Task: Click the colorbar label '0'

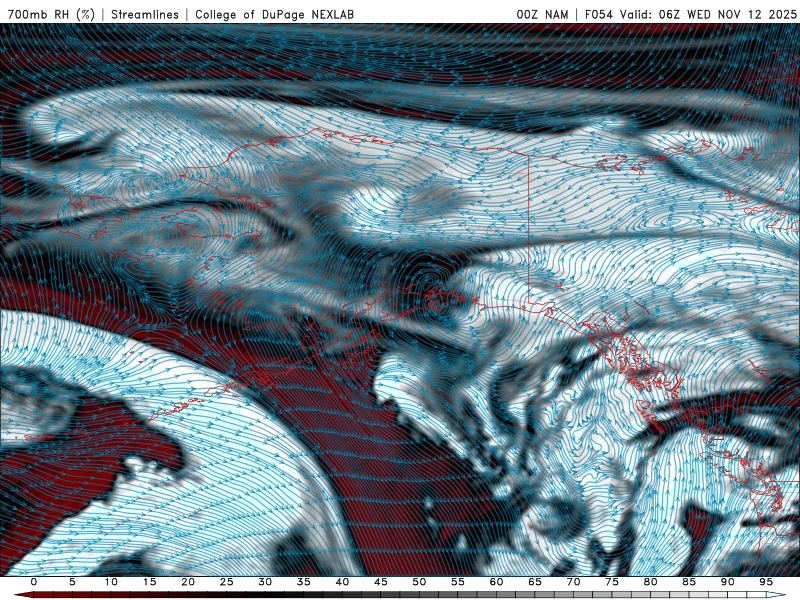Action: coord(34,582)
